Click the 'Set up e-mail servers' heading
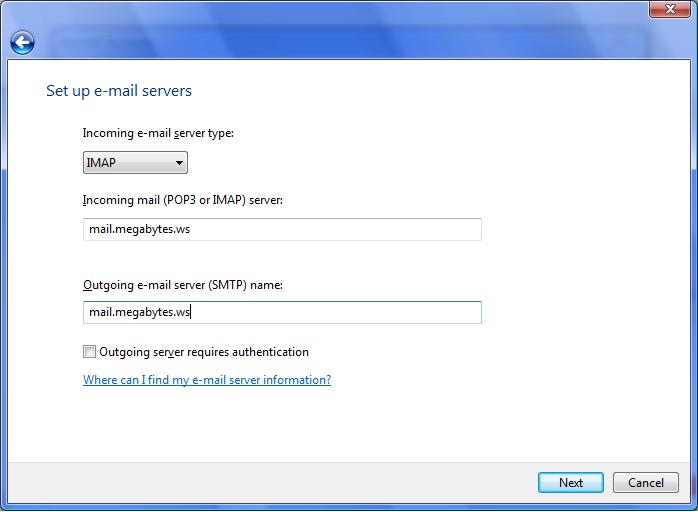The height and width of the screenshot is (512, 698). 119,91
